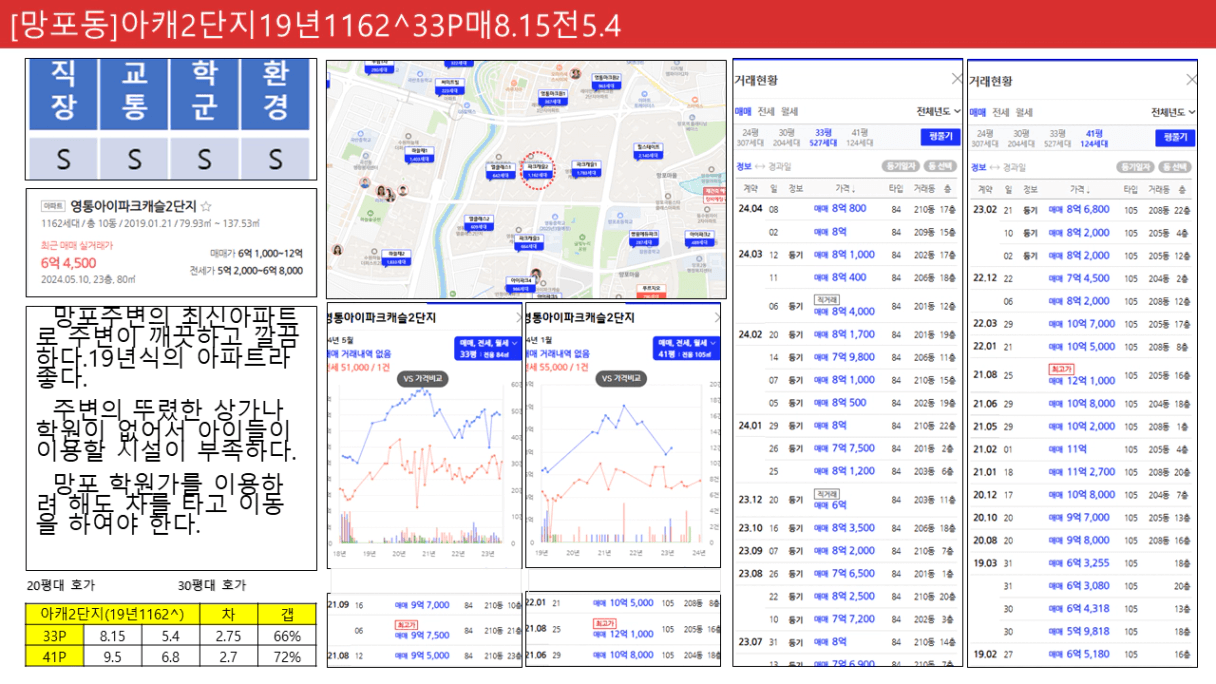Image resolution: width=1216 pixels, height=684 pixels.
Task: Select 24평 307세대 in 41평 panel
Action: tap(985, 138)
